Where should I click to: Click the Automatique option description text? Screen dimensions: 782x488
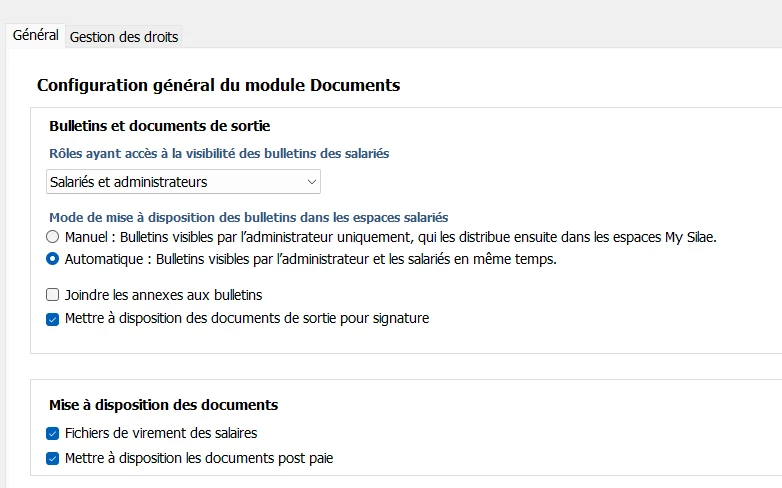(310, 259)
